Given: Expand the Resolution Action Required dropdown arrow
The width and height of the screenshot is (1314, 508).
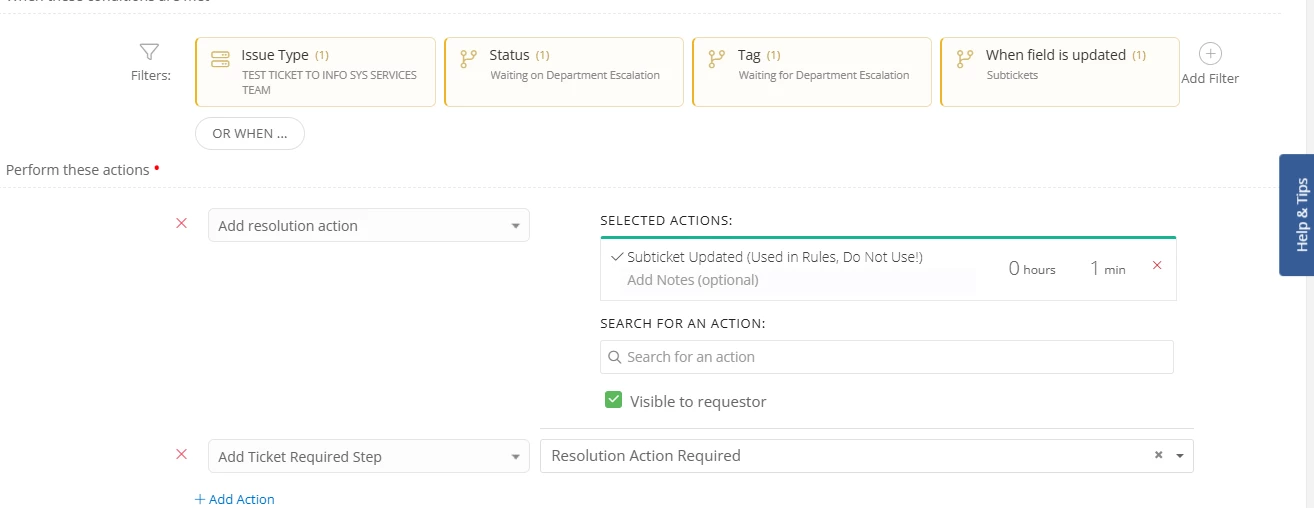Looking at the screenshot, I should tap(1180, 456).
